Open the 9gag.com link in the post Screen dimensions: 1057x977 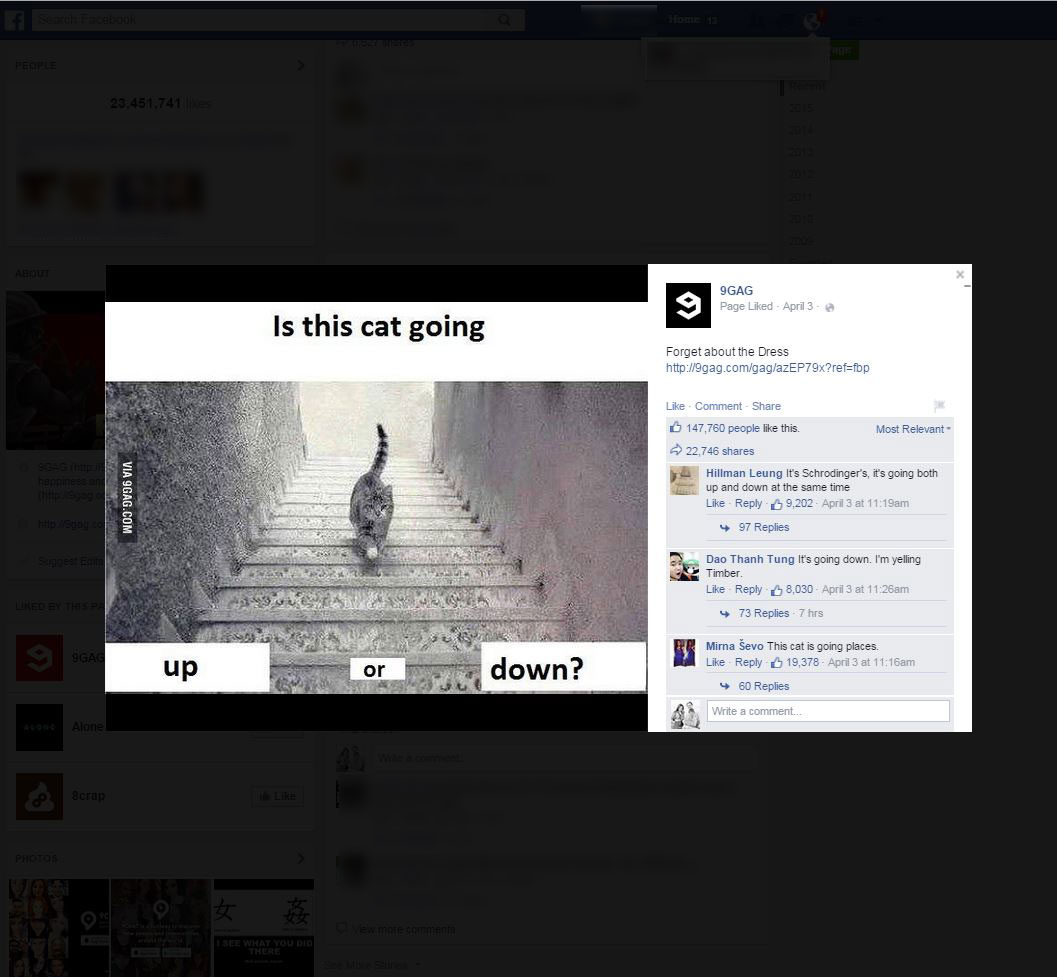[767, 367]
